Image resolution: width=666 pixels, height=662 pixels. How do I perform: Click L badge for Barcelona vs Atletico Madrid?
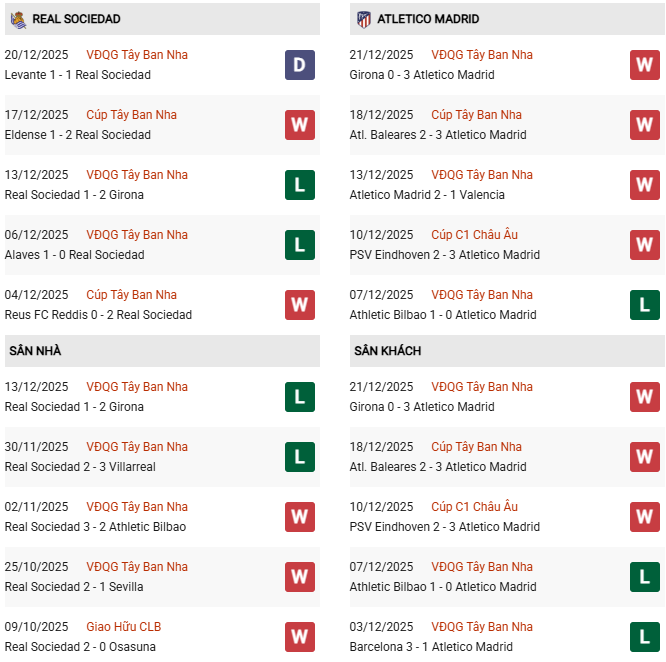644,637
